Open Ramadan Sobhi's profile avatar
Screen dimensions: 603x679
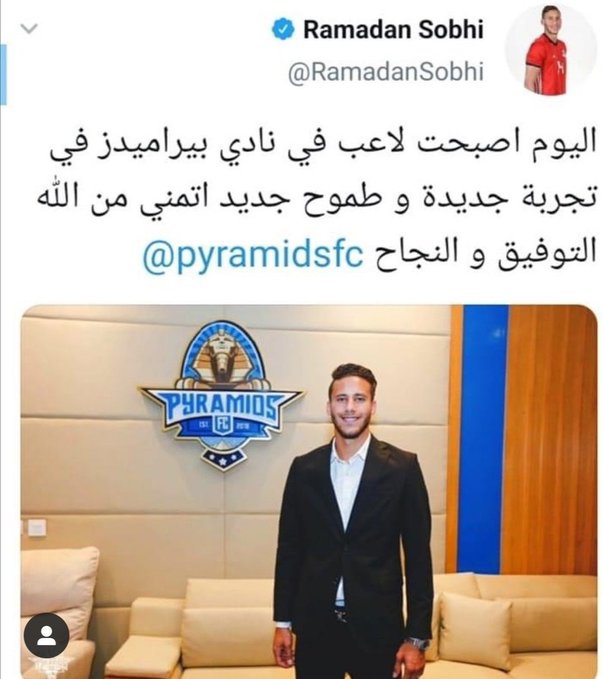(551, 50)
